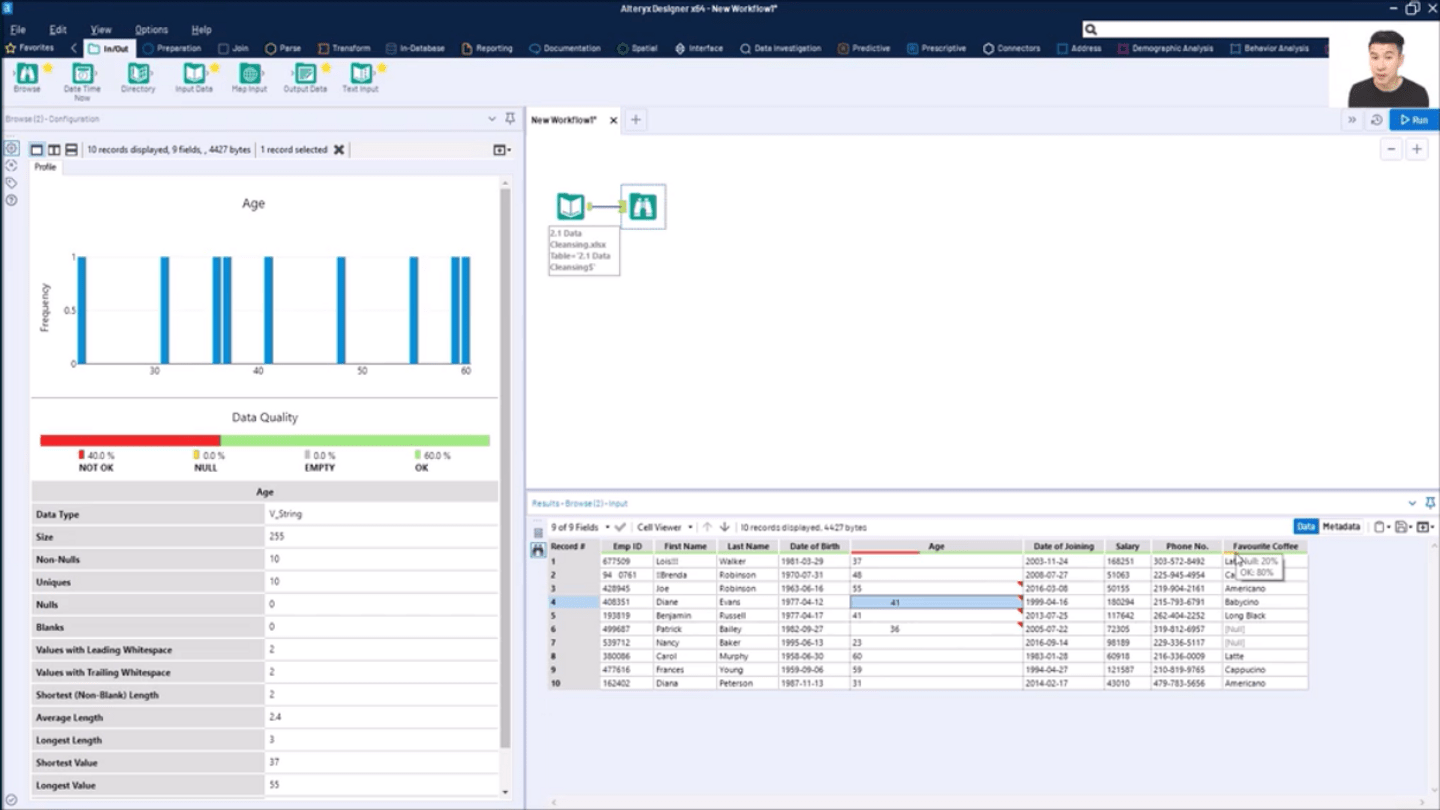
Task: Pick the Output Data tool icon
Action: (305, 75)
